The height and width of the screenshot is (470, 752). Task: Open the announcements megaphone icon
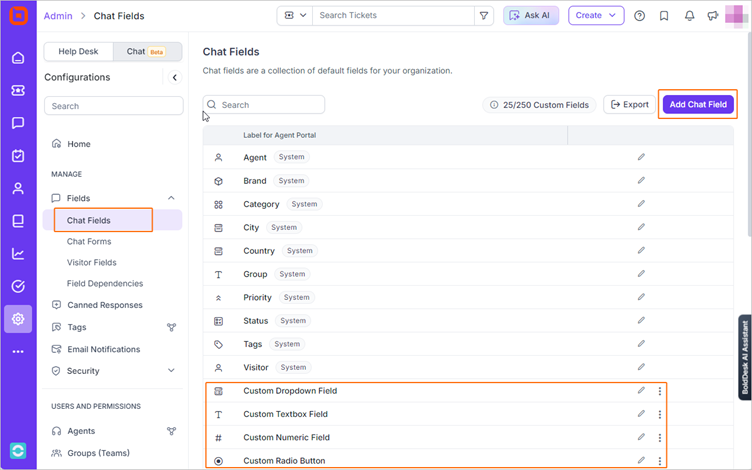713,16
